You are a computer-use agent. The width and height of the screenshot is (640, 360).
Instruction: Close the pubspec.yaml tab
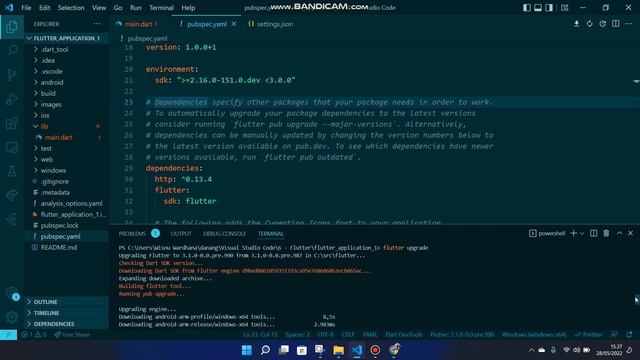coord(234,24)
